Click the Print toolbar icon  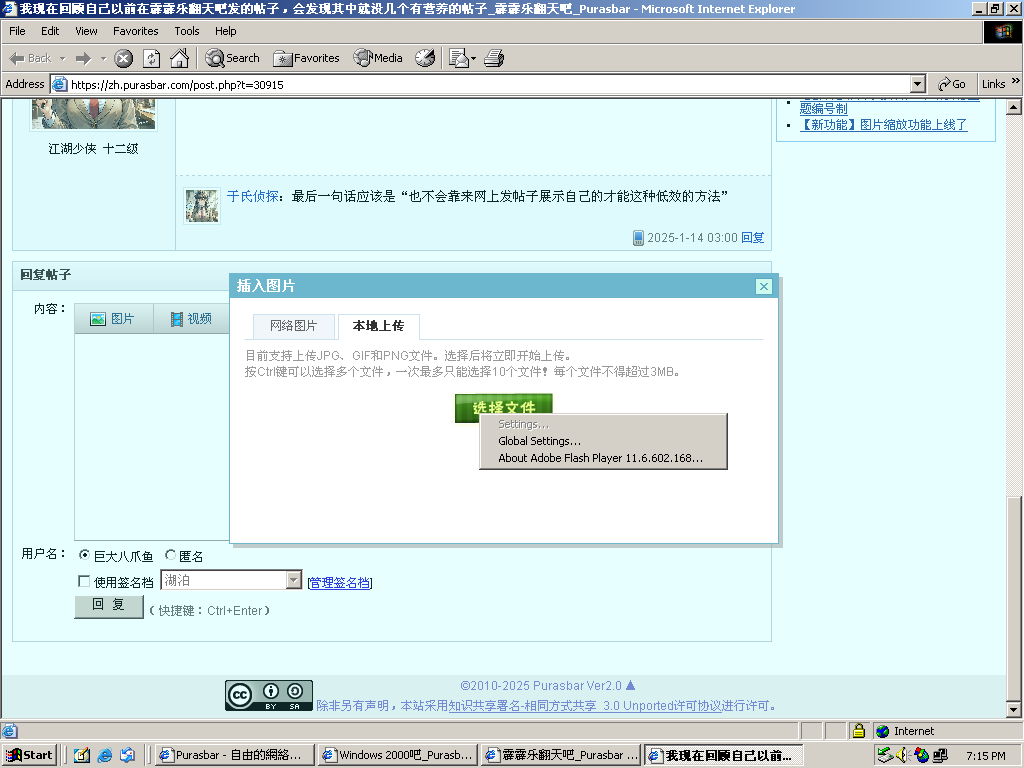(494, 58)
